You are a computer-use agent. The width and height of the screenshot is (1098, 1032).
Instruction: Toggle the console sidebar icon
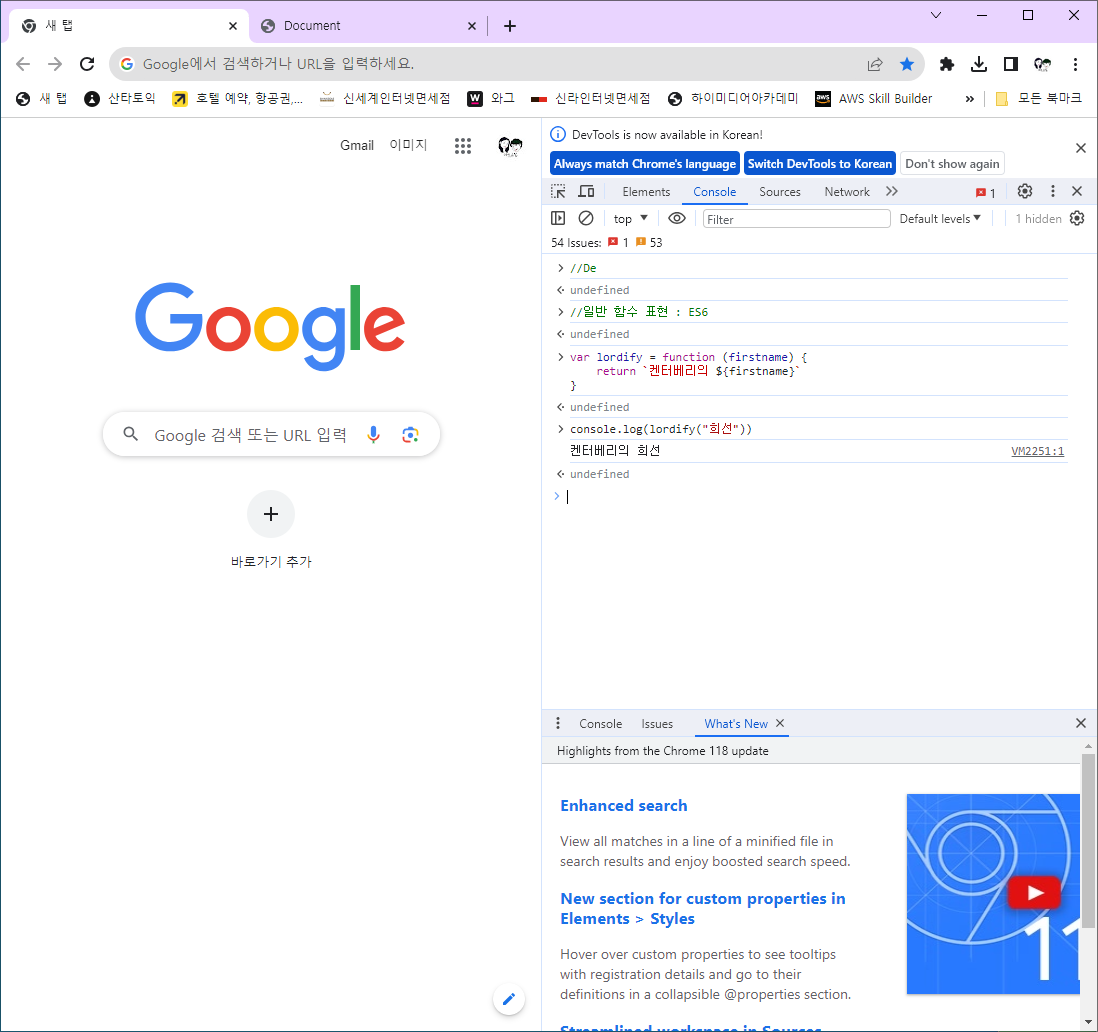pyautogui.click(x=558, y=218)
